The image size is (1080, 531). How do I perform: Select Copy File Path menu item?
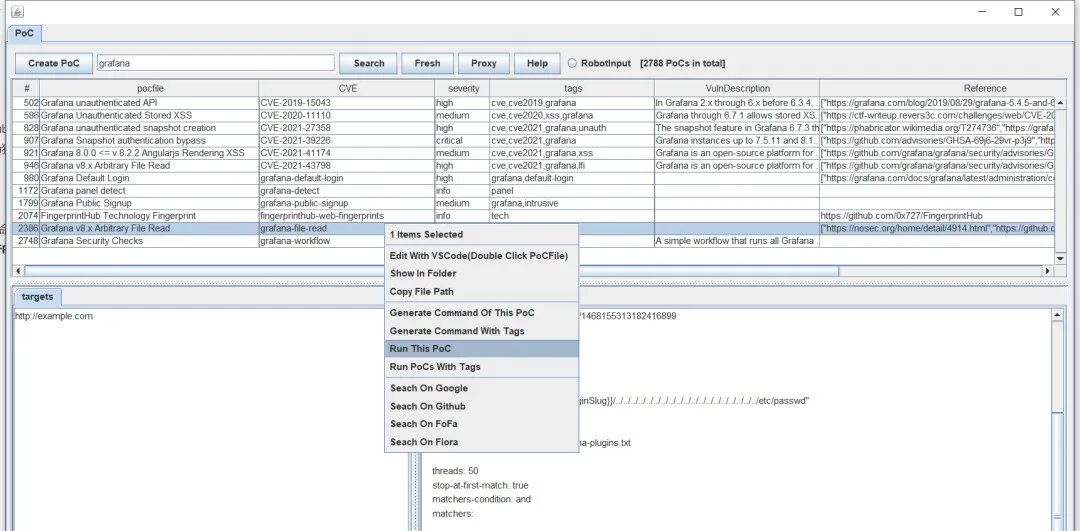coord(481,291)
